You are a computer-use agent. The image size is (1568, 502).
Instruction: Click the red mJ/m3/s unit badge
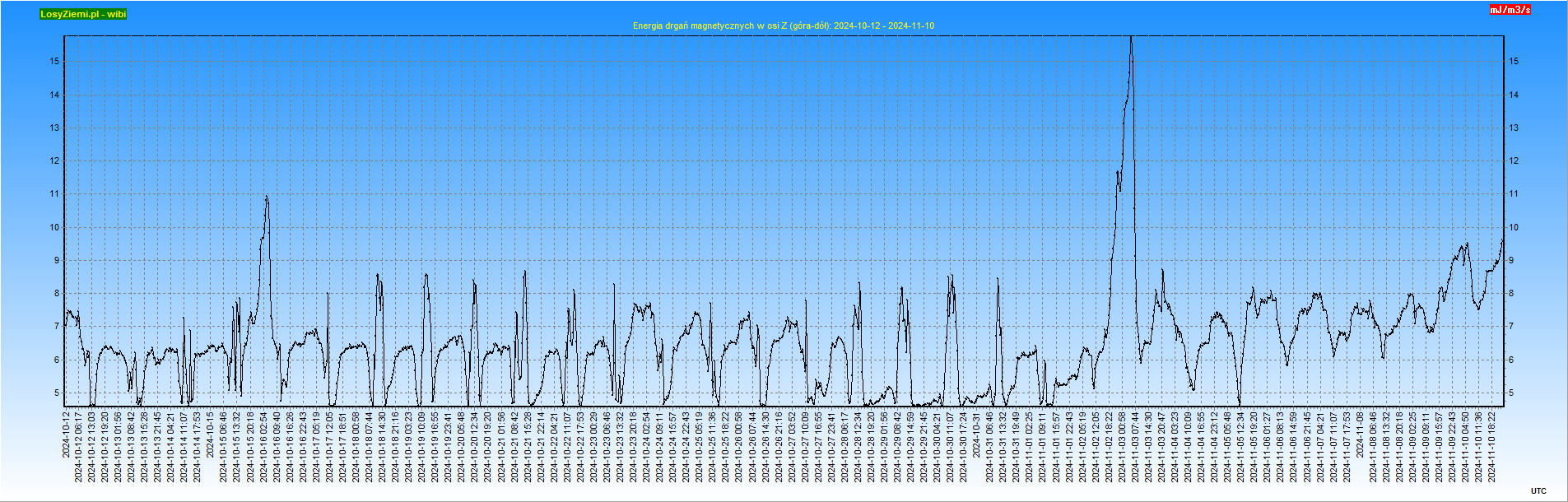(x=1510, y=10)
